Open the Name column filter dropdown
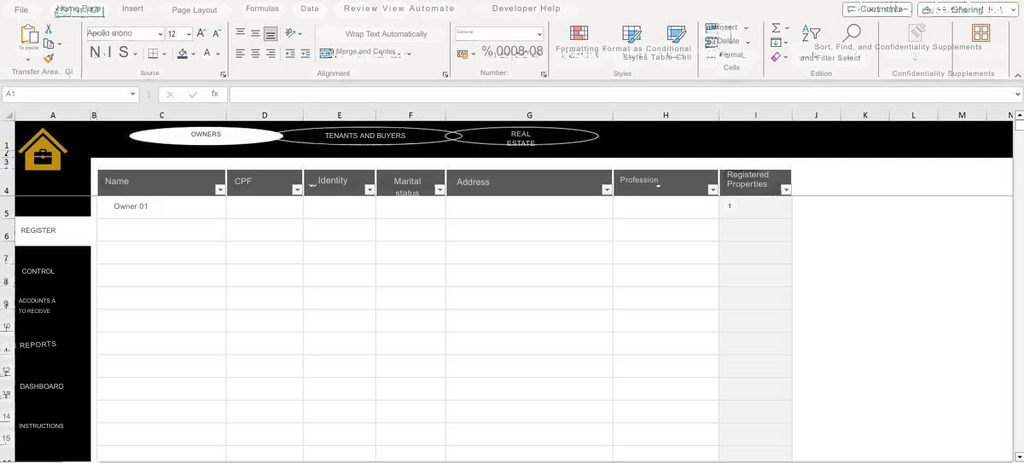The image size is (1024, 463). point(220,189)
